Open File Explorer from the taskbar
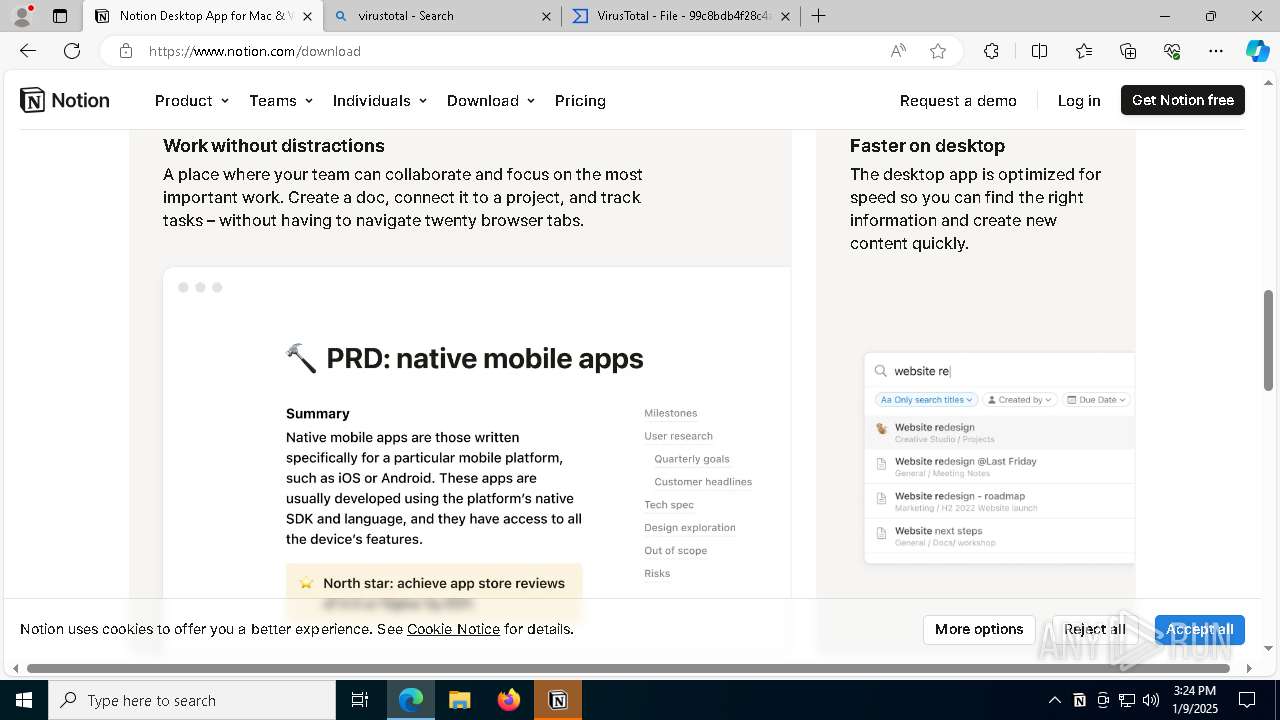The image size is (1280, 720). (x=459, y=700)
